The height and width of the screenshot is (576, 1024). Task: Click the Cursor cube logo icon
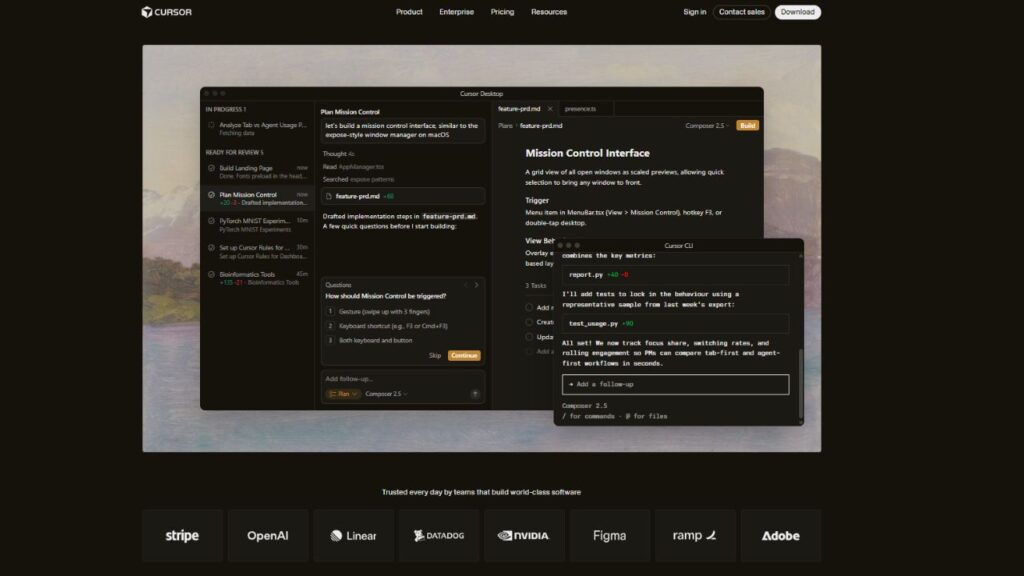tap(147, 12)
